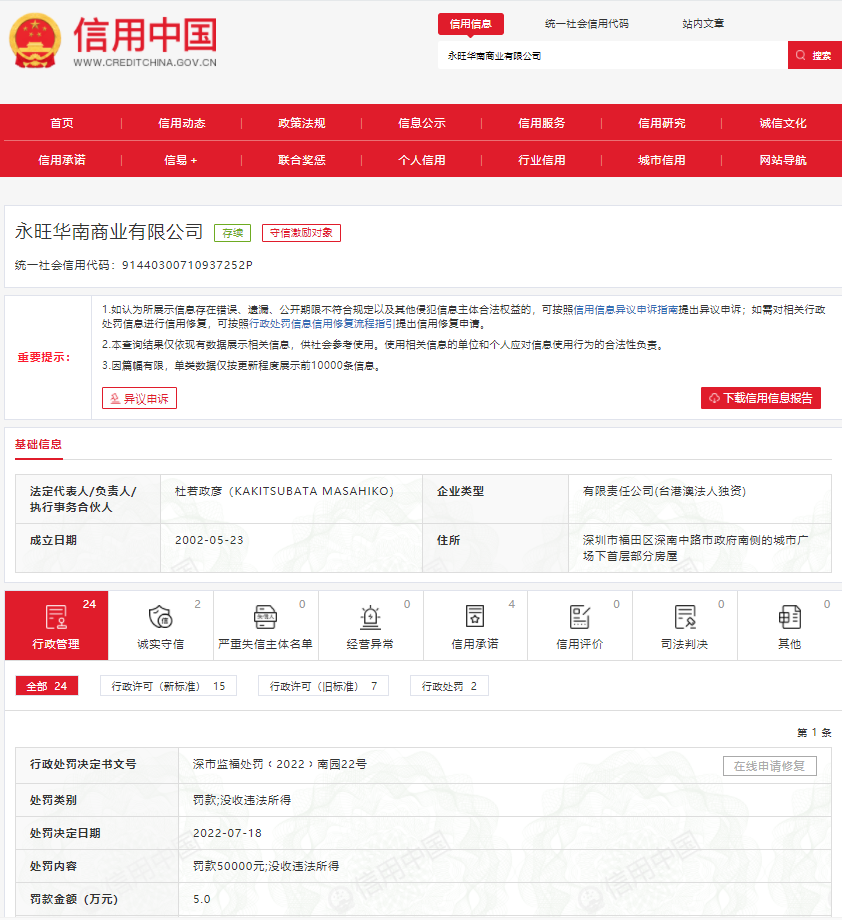Click the 信用信息 search tab
Viewport: 842px width, 920px height.
[471, 24]
